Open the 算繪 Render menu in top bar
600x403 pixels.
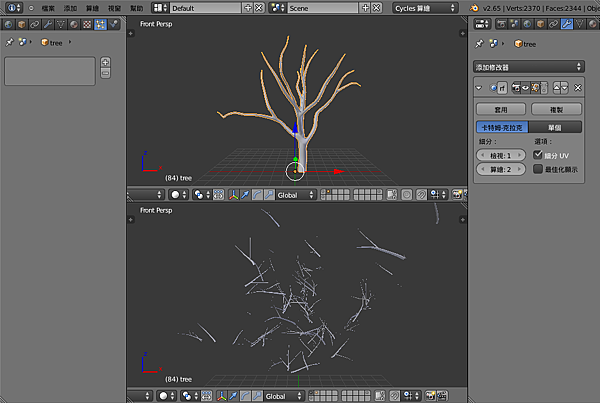click(x=92, y=8)
